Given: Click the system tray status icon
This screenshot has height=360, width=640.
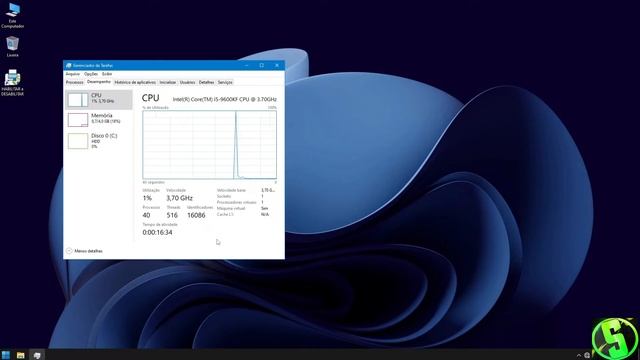Looking at the screenshot, I should pos(587,356).
